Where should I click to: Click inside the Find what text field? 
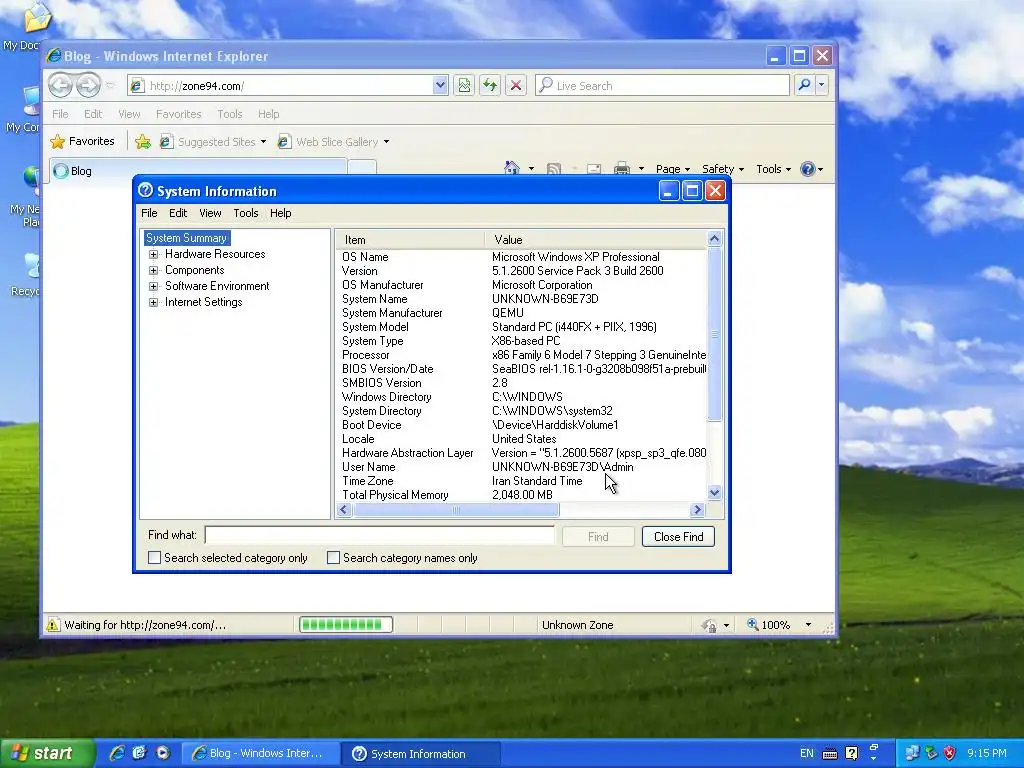coord(379,536)
